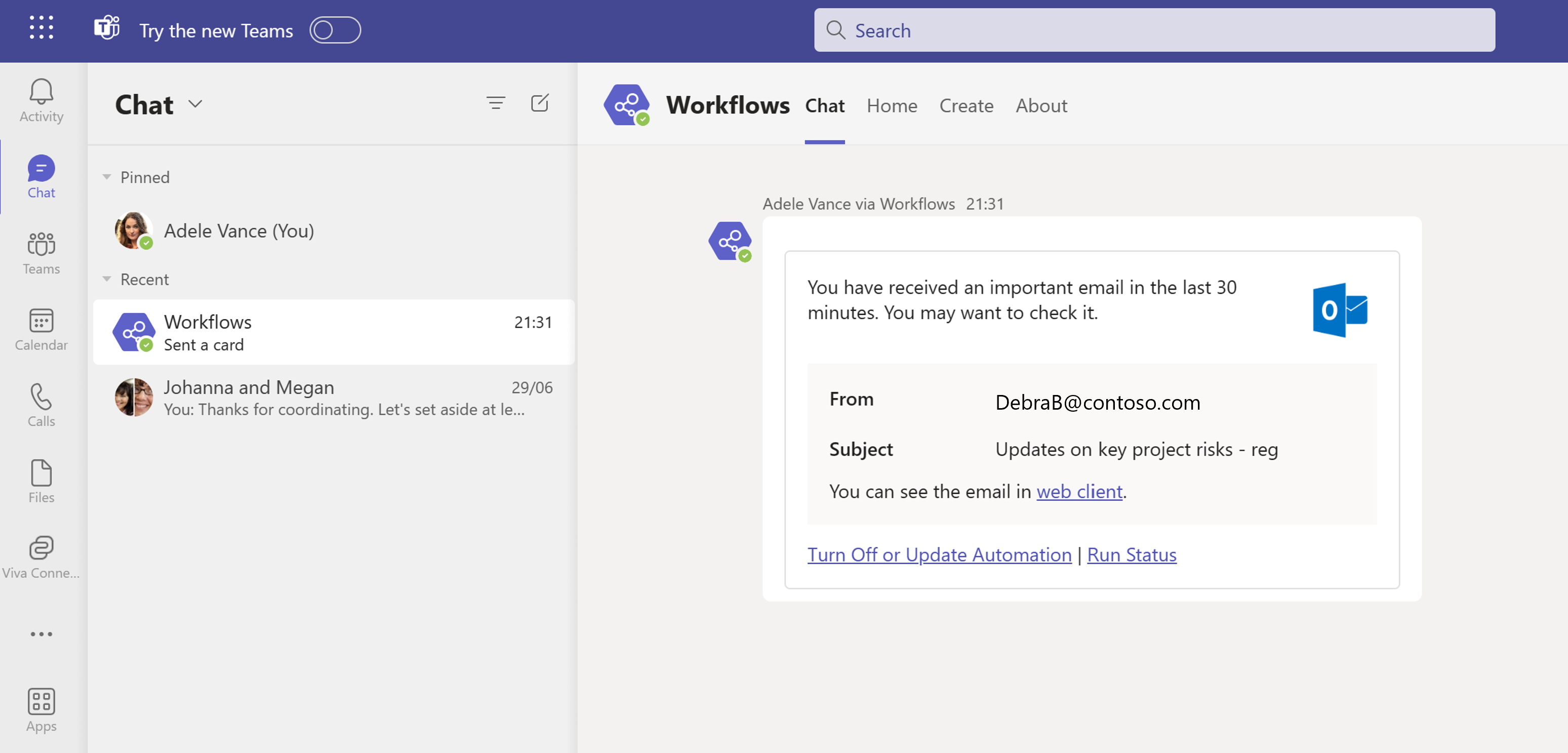Select the Chat icon in sidebar
Image resolution: width=1568 pixels, height=753 pixels.
click(x=40, y=177)
